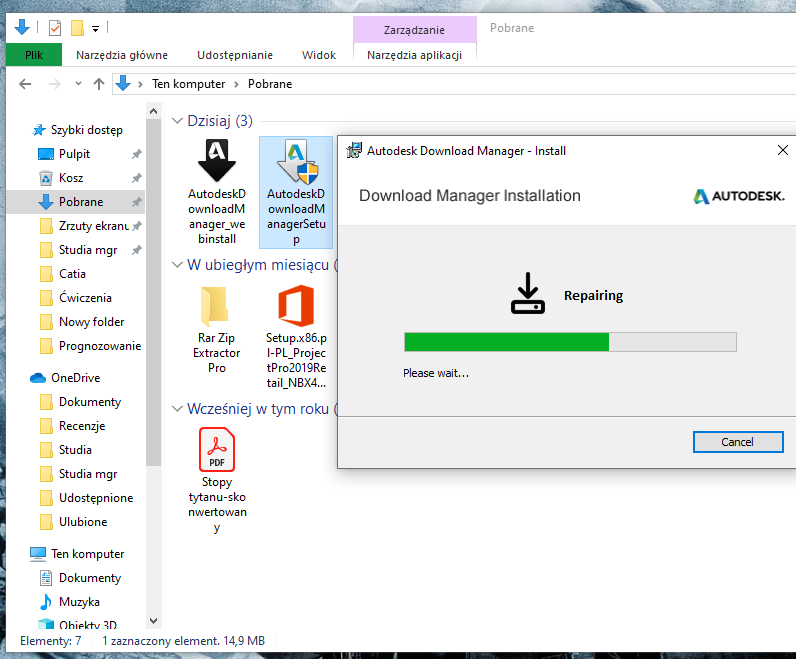This screenshot has width=796, height=659.
Task: Select Pobrane in the navigation pane
Action: pyautogui.click(x=76, y=202)
